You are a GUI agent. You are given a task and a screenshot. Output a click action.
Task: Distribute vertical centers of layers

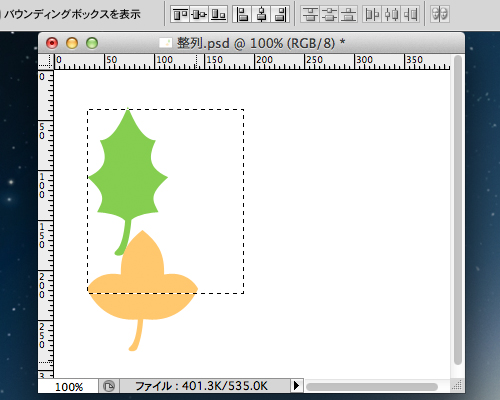point(329,14)
